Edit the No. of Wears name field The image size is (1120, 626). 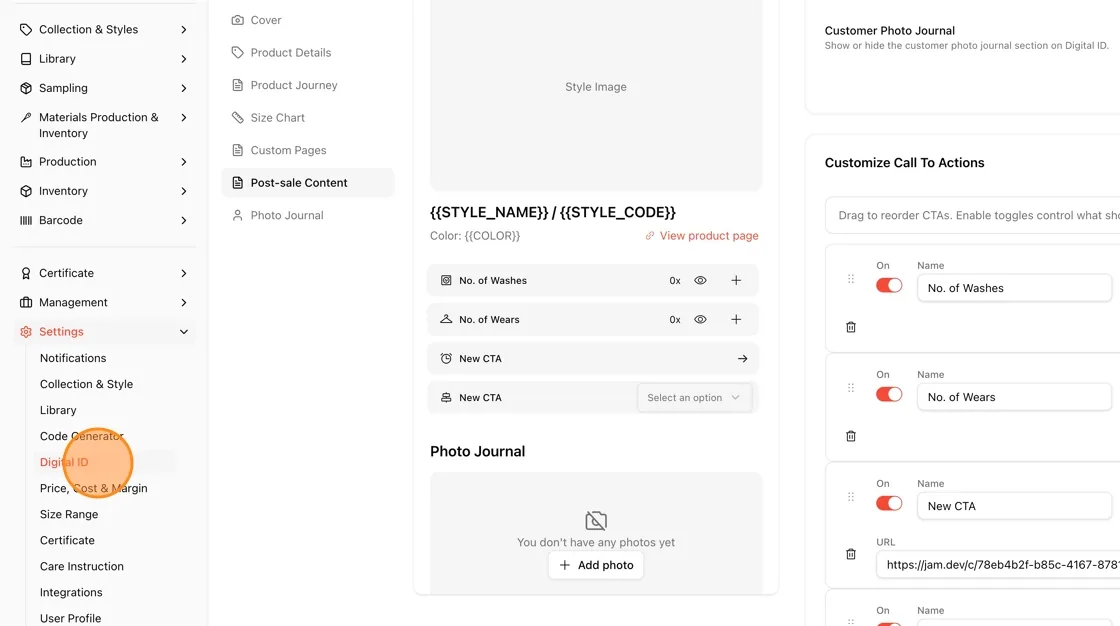(x=1014, y=397)
